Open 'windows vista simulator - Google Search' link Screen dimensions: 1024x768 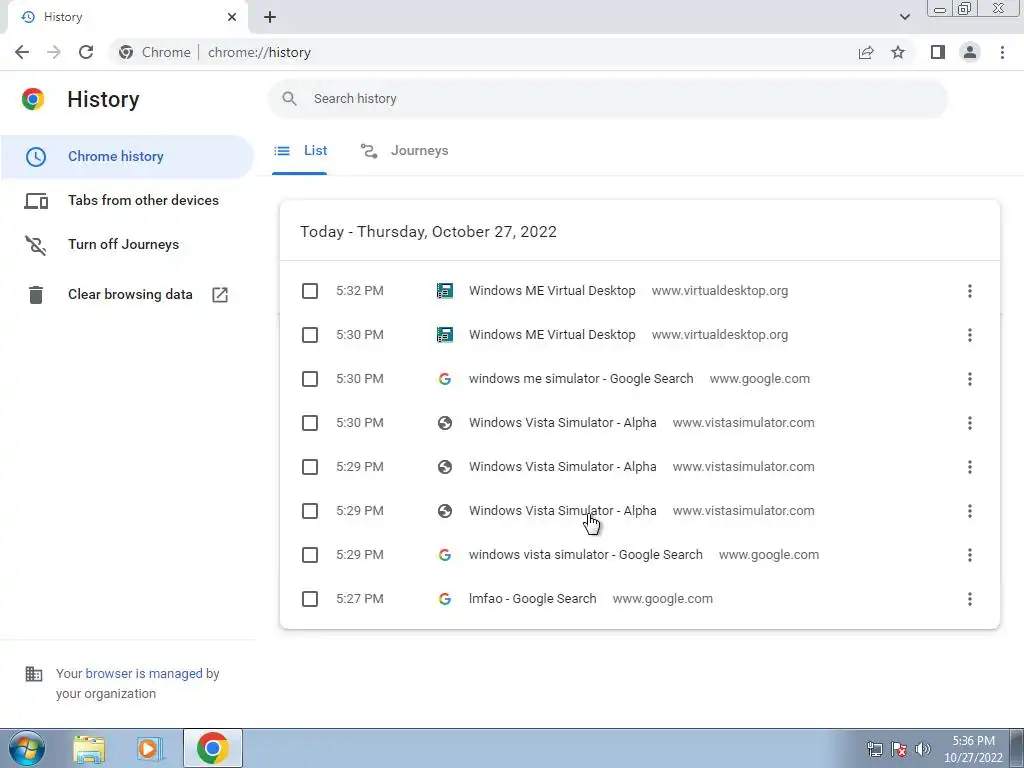(586, 555)
